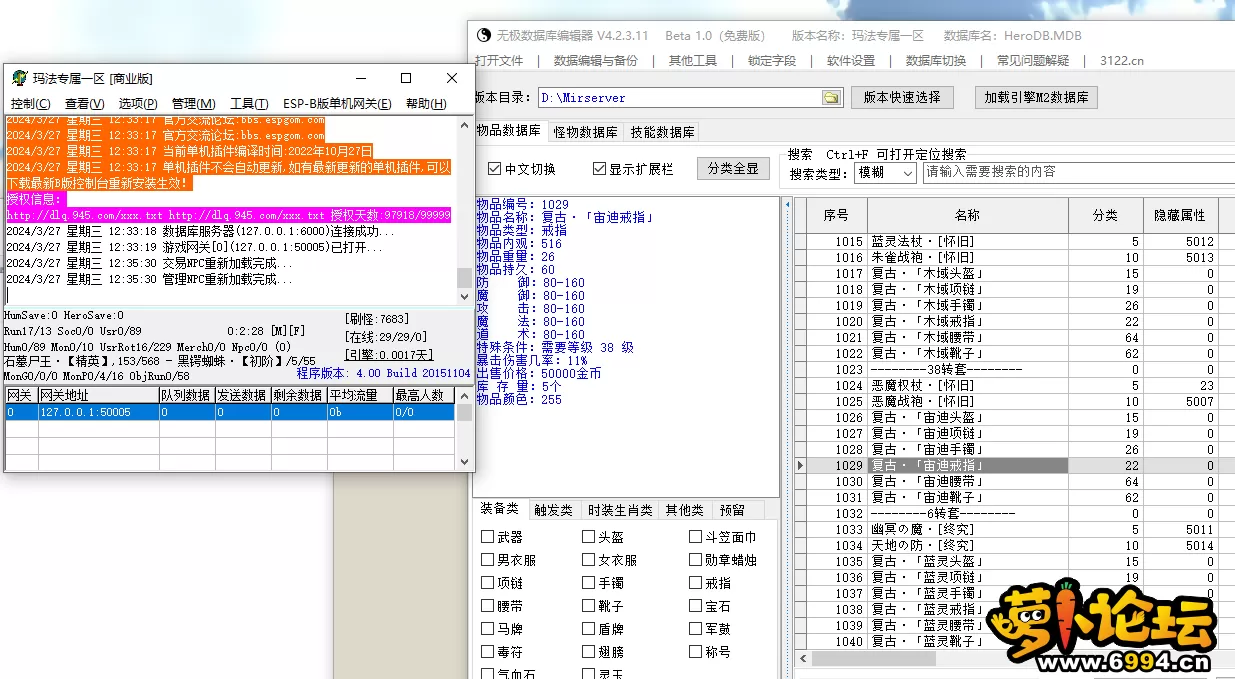
Task: Check the 手镯 checkbox
Action: tap(588, 582)
